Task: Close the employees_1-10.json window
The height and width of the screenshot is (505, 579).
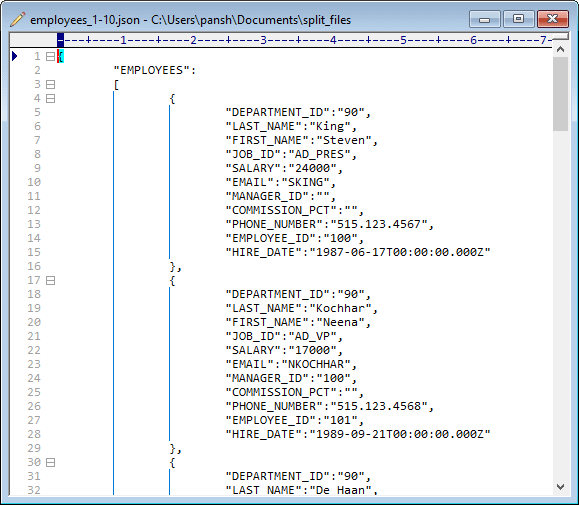Action: [552, 19]
